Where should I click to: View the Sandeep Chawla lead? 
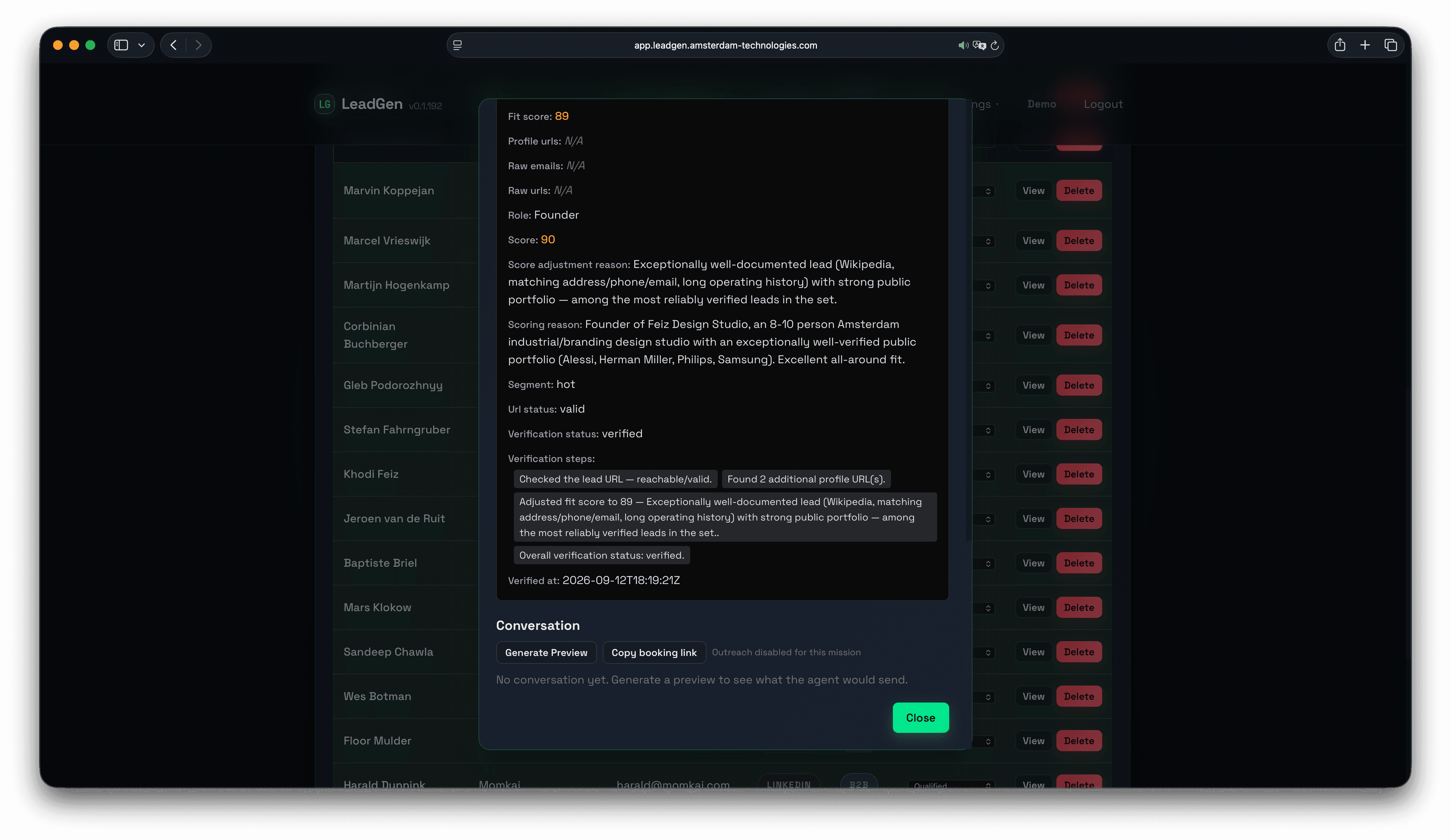click(1033, 652)
